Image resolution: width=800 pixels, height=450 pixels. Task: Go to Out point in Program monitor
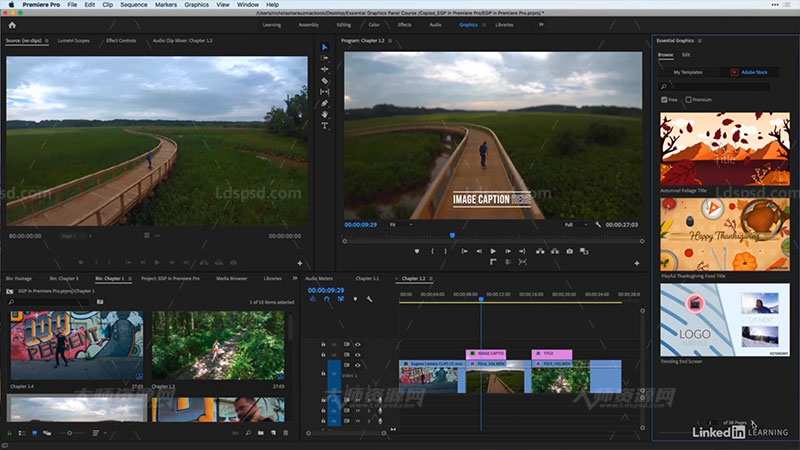coord(522,251)
